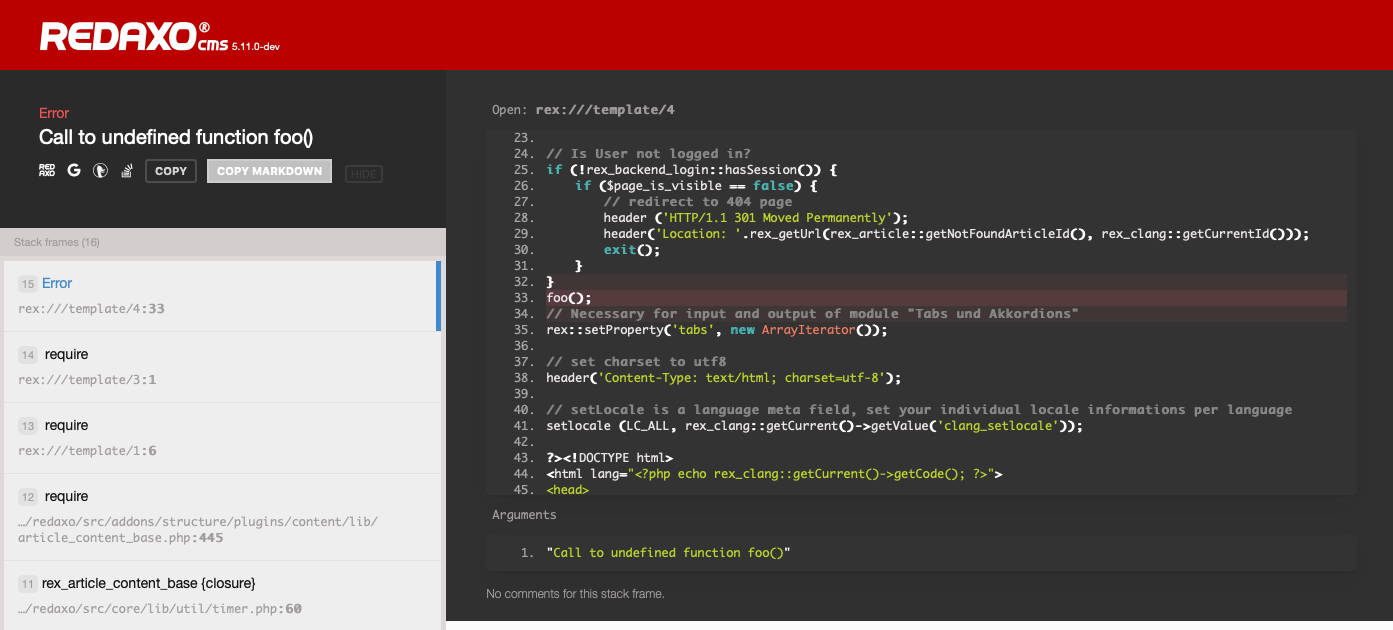1393x630 pixels.
Task: Select stack frame 11 rex_article_content_base {closure}
Action: (x=222, y=595)
